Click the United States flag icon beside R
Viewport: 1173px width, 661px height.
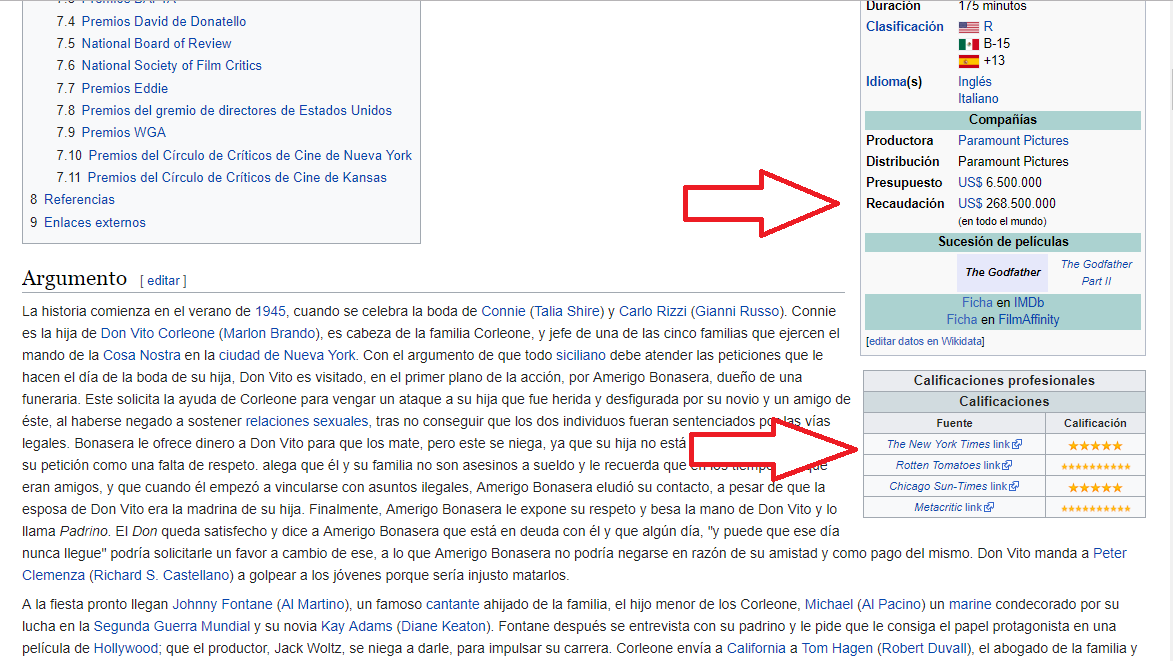pos(969,27)
